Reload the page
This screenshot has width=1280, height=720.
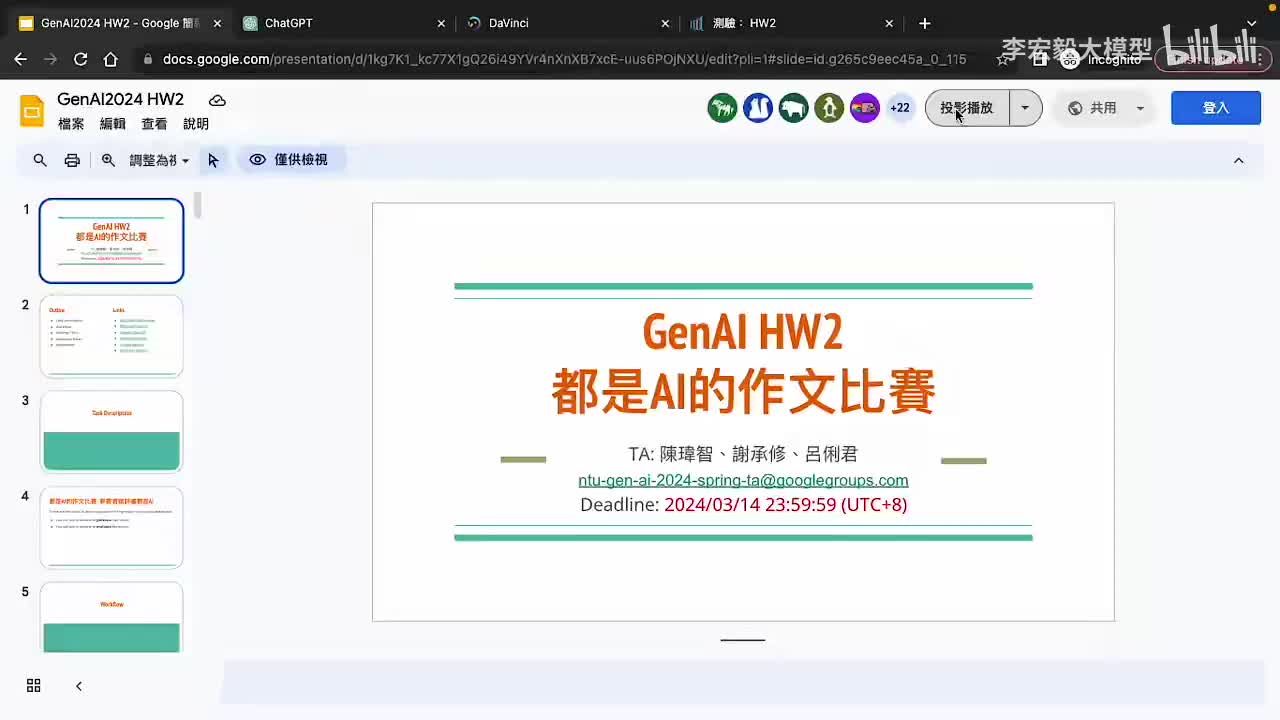point(80,59)
